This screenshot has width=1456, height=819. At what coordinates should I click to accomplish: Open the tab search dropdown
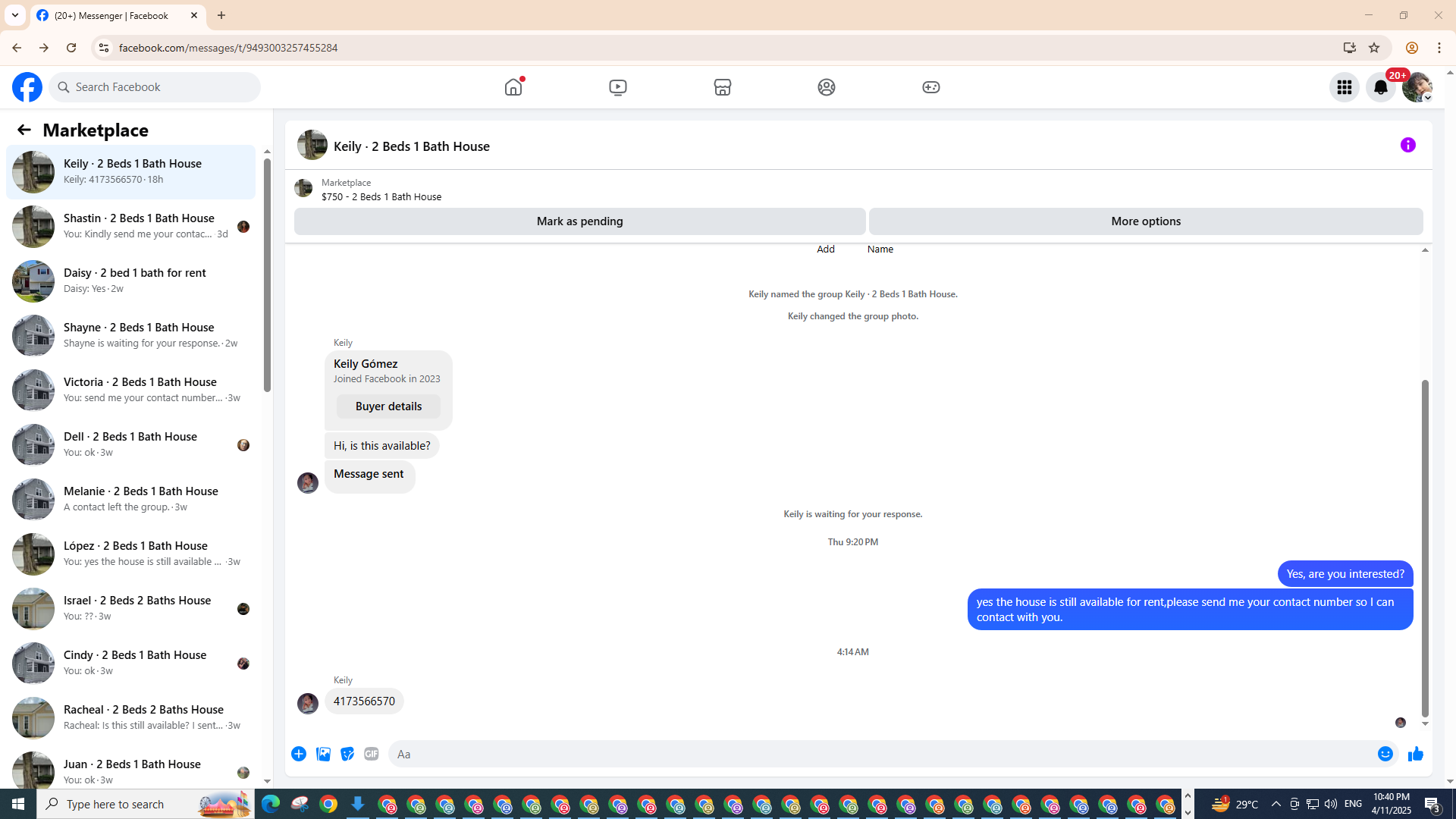14,15
